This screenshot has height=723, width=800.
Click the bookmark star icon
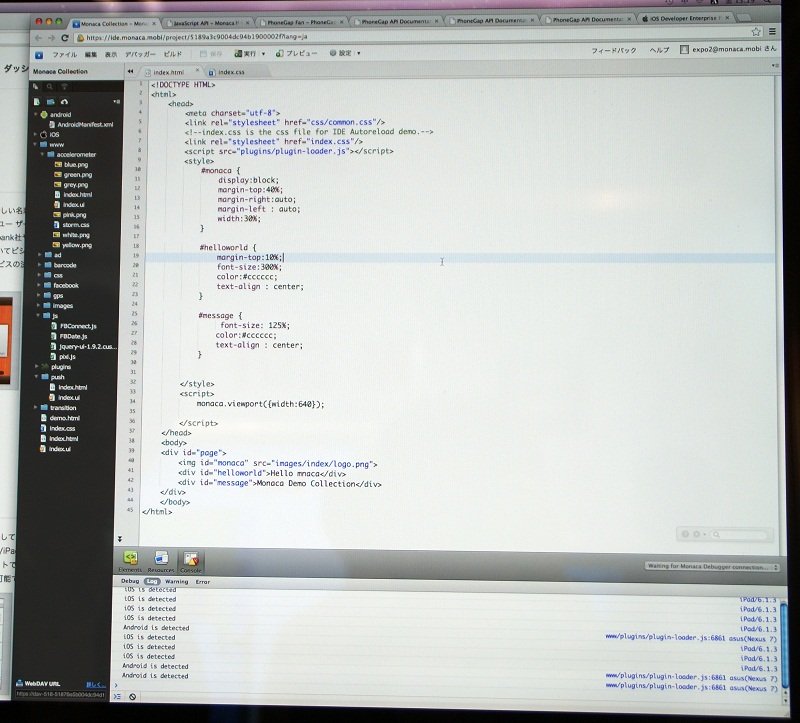(x=756, y=32)
